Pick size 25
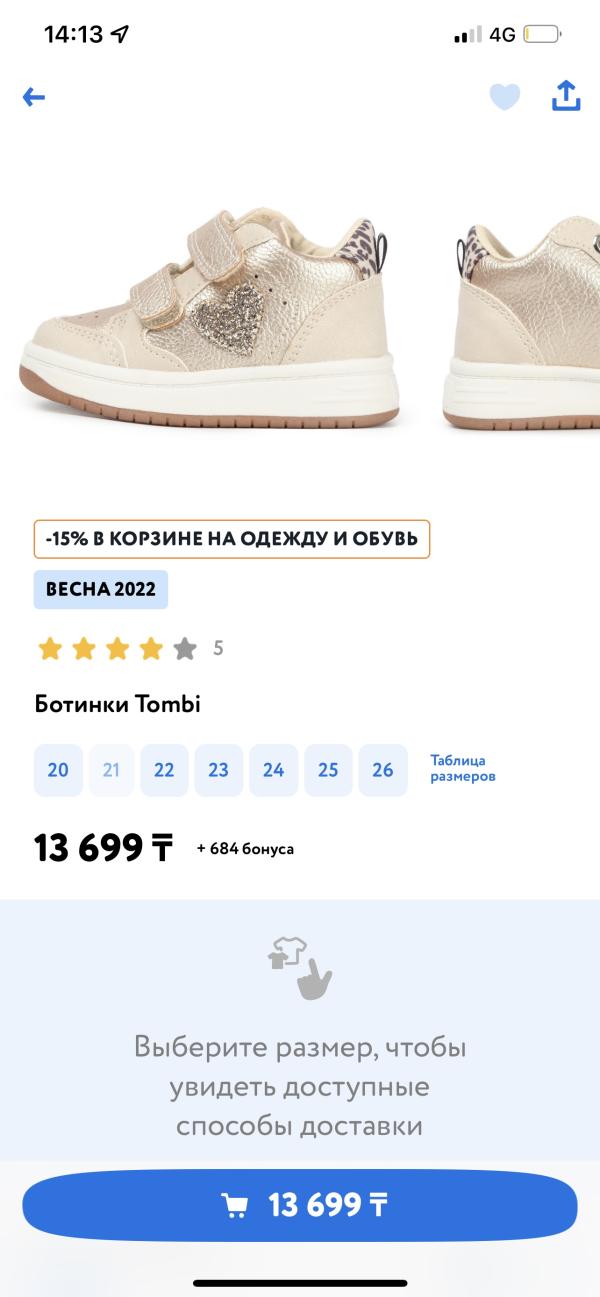The image size is (600, 1297). coord(328,770)
